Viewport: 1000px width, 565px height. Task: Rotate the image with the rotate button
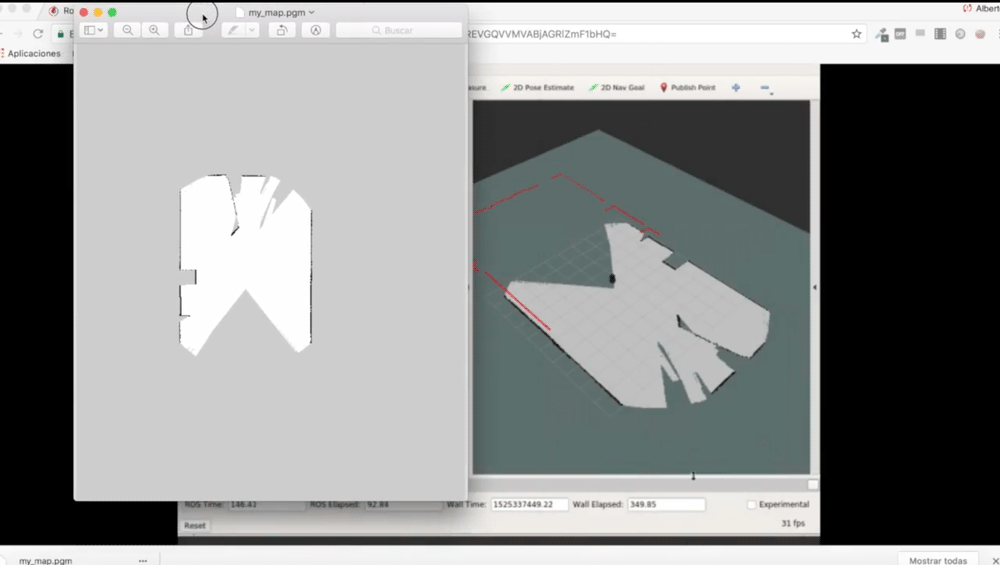282,31
